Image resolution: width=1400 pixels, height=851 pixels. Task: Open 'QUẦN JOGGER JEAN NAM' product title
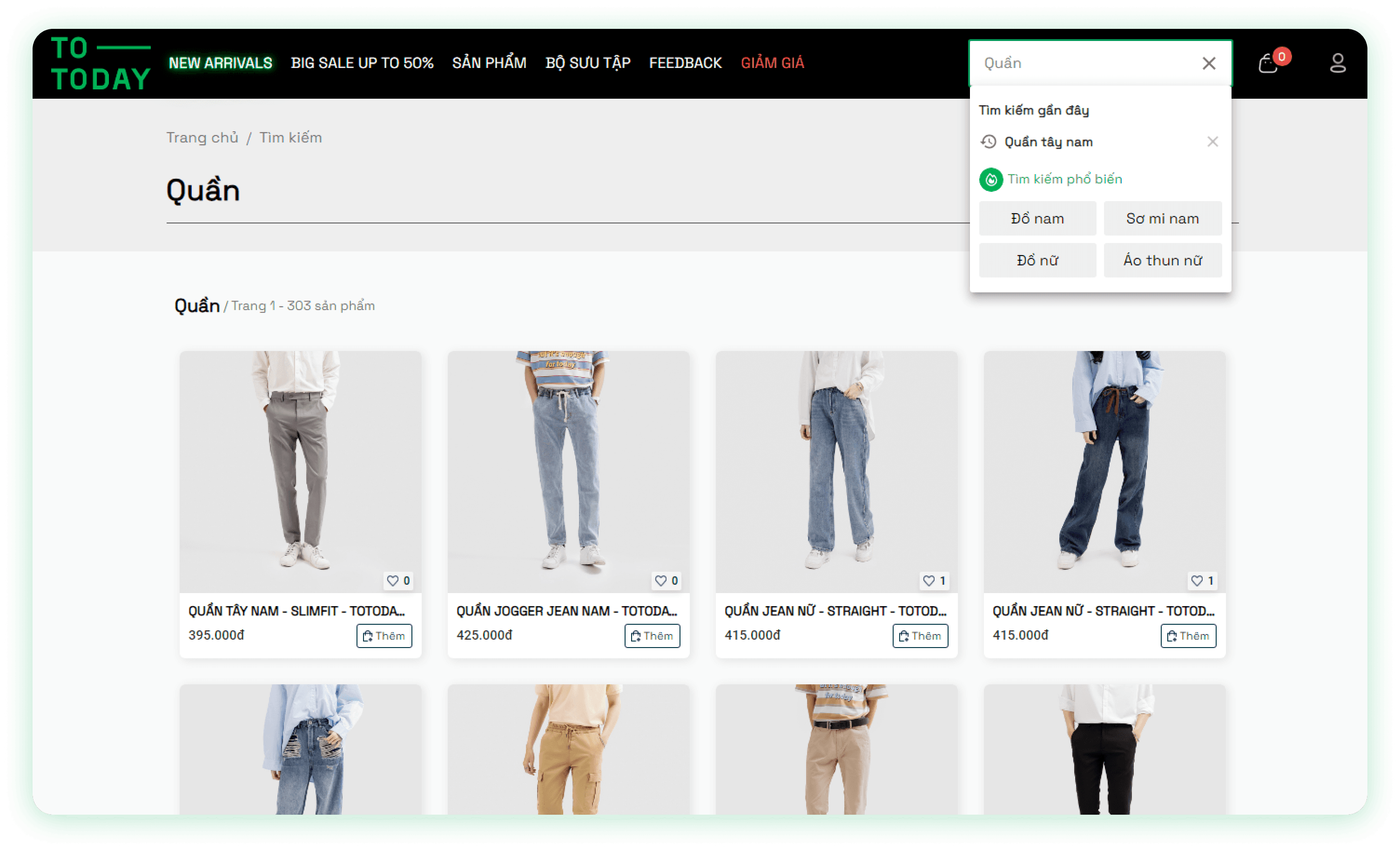point(566,610)
